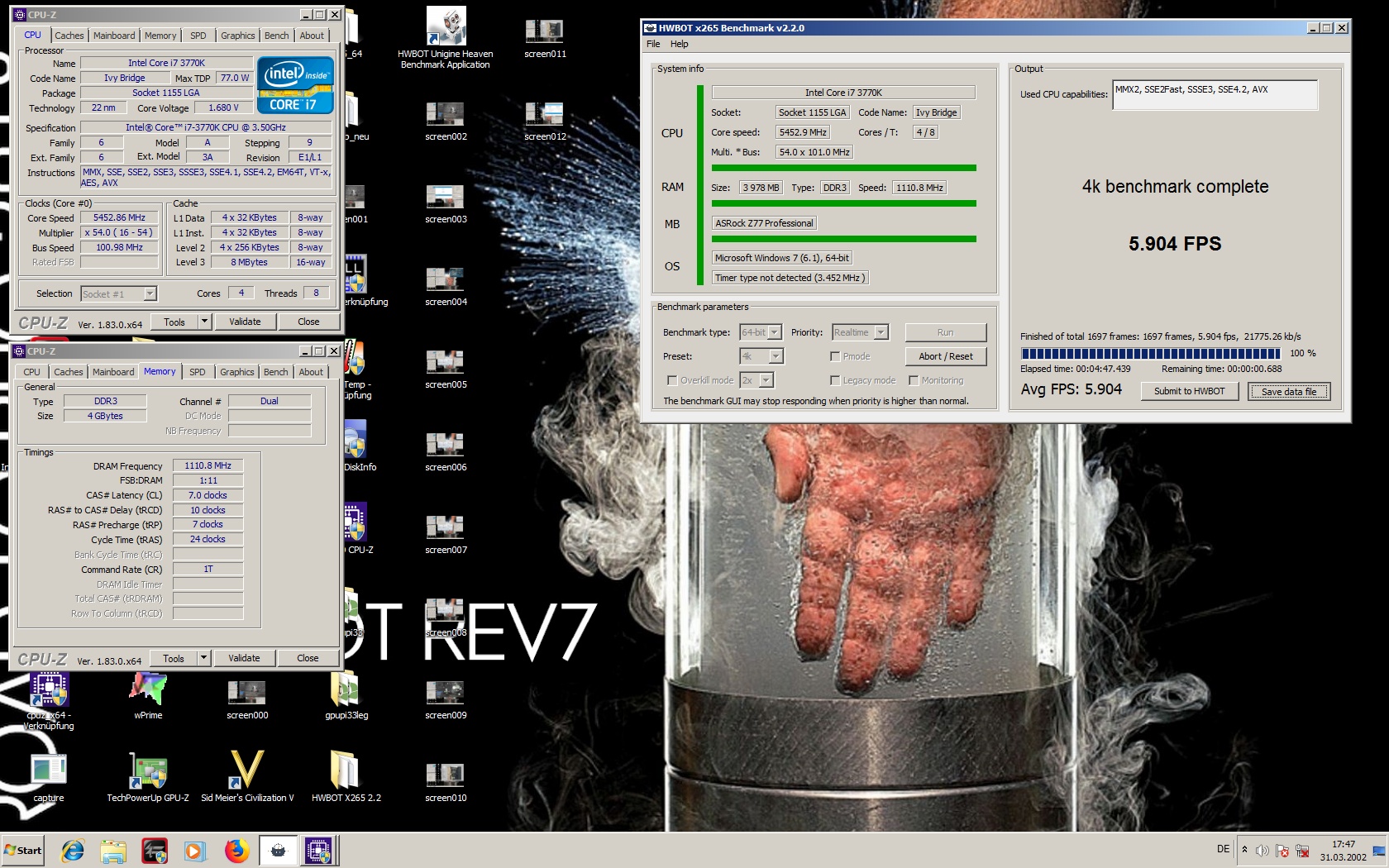This screenshot has width=1389, height=868.
Task: Open screen010 desktop file
Action: [446, 782]
